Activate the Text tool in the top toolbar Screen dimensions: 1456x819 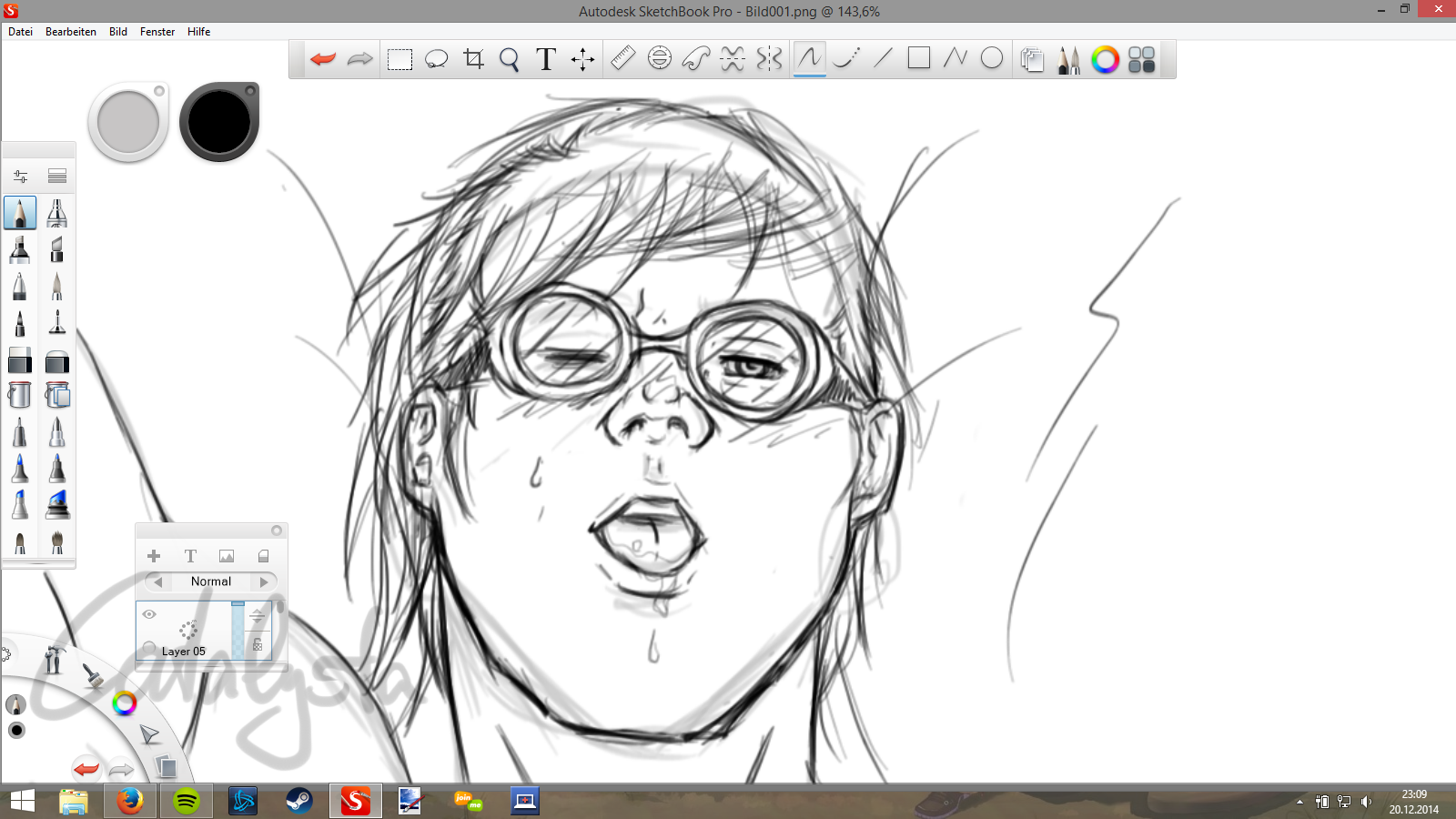(x=546, y=59)
